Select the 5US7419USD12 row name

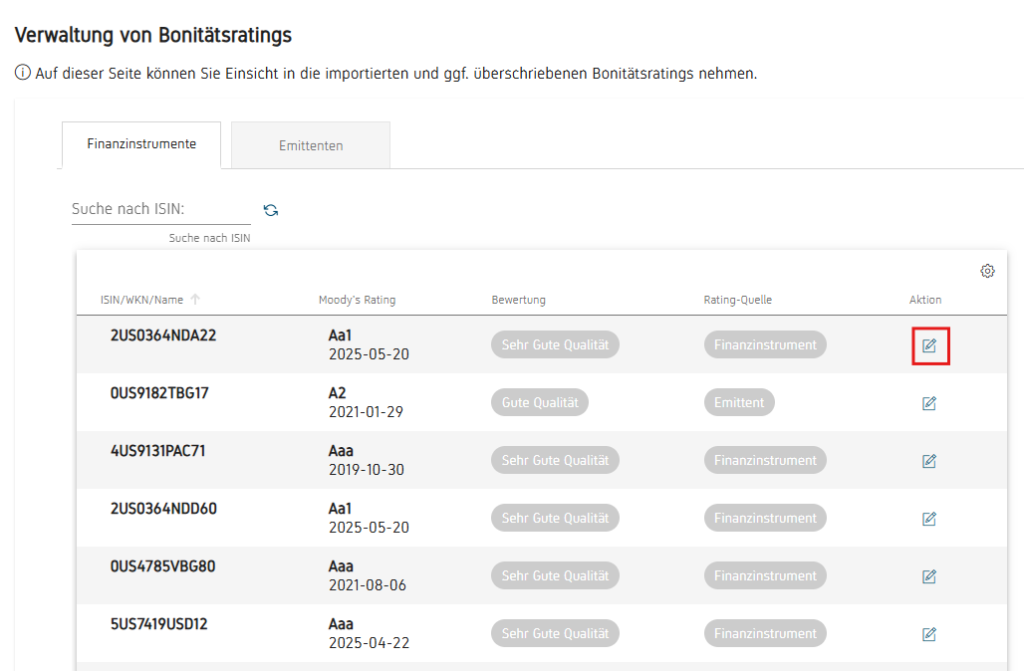pos(159,624)
